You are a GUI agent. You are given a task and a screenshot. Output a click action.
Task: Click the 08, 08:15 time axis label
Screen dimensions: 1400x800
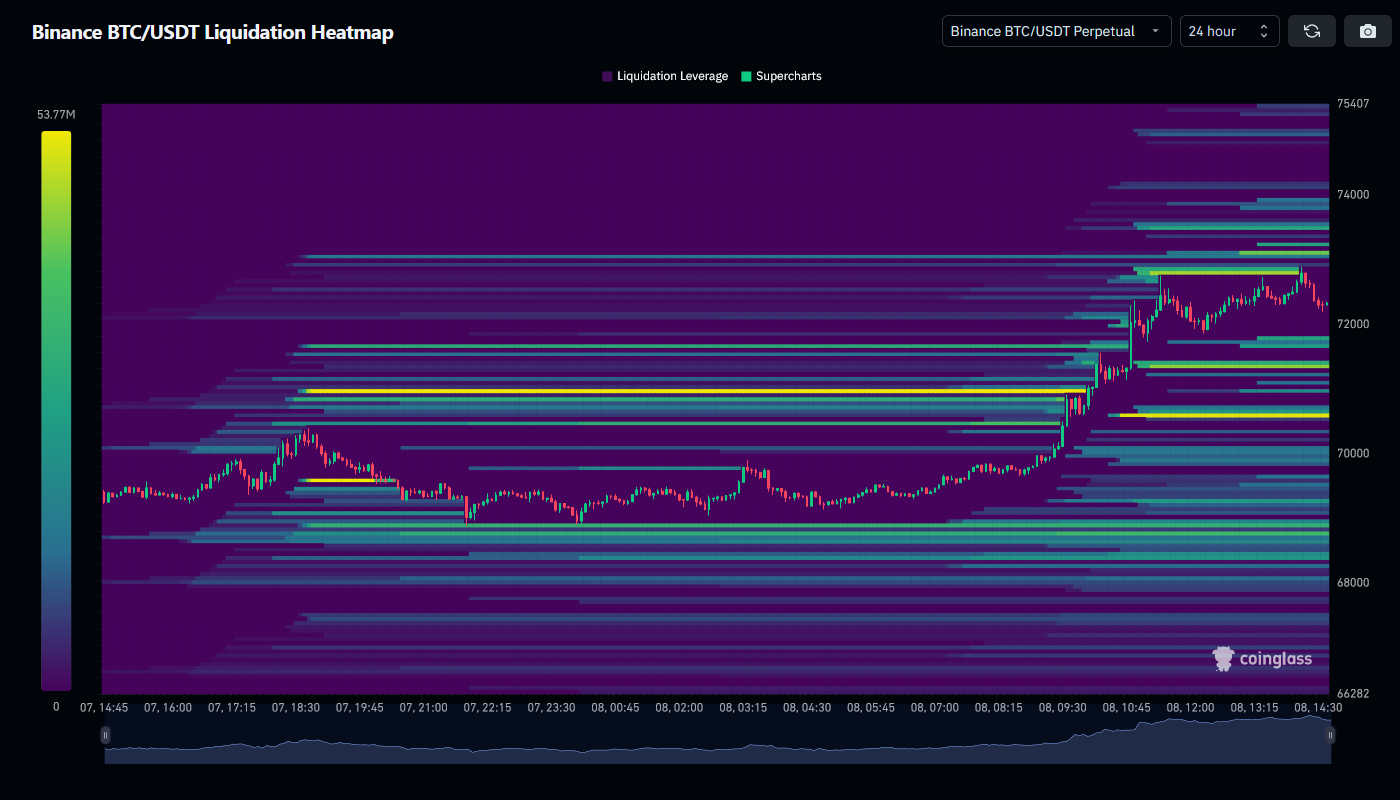[x=998, y=707]
